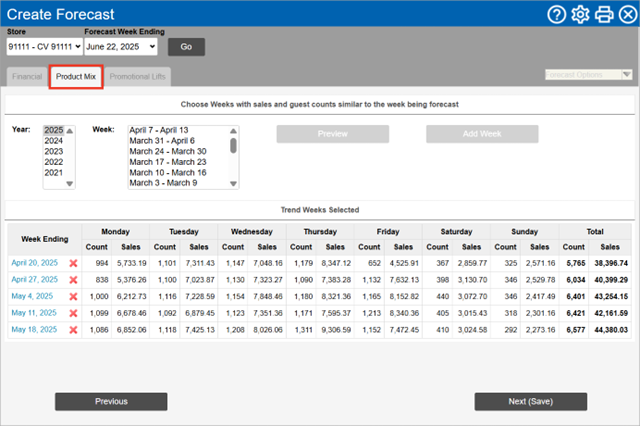This screenshot has height=426, width=640.
Task: Click Week list scroll up arrow
Action: tap(233, 131)
